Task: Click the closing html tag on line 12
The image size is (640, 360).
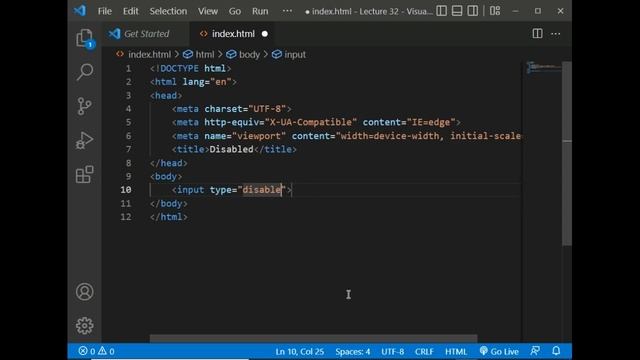Action: click(169, 217)
